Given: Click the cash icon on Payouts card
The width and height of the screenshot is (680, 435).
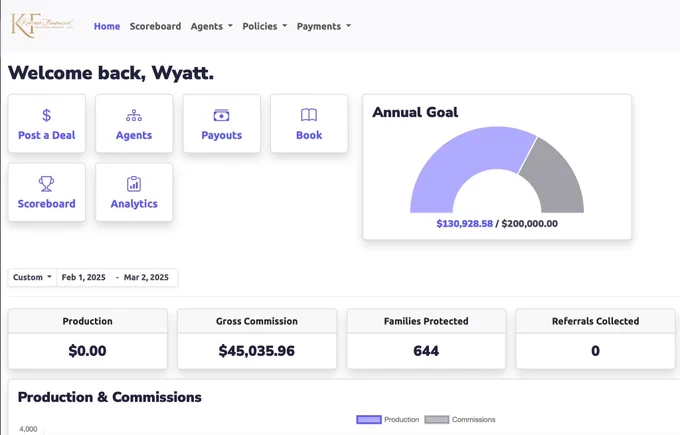Looking at the screenshot, I should click(x=221, y=115).
